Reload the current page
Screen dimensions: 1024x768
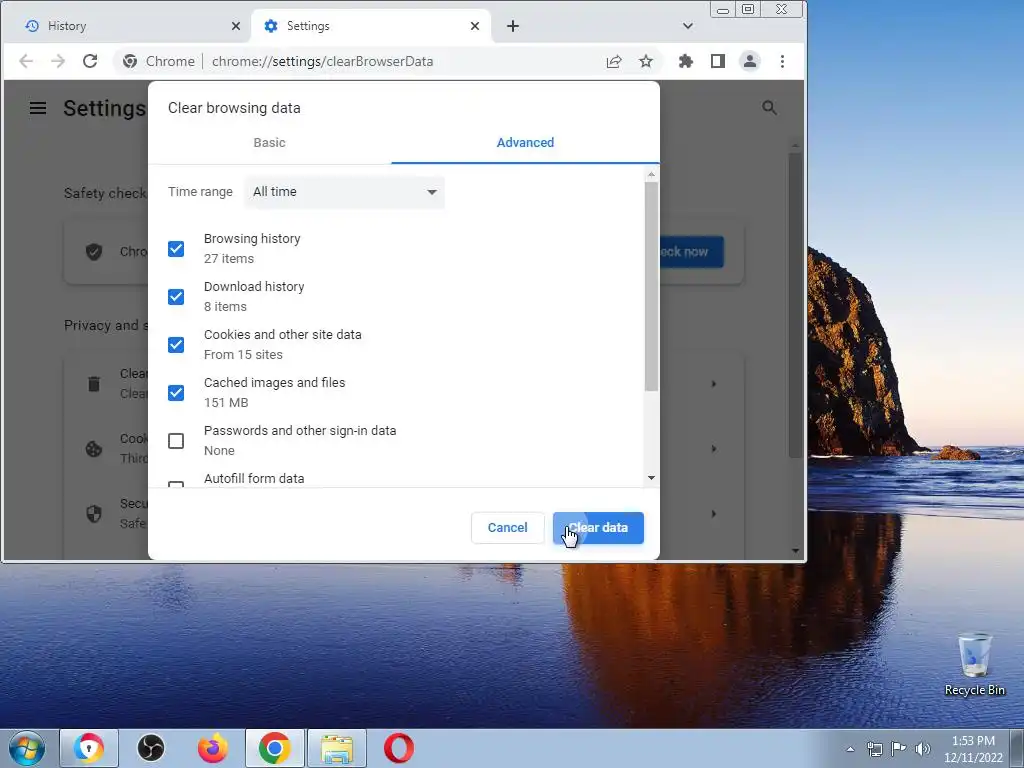(x=90, y=61)
